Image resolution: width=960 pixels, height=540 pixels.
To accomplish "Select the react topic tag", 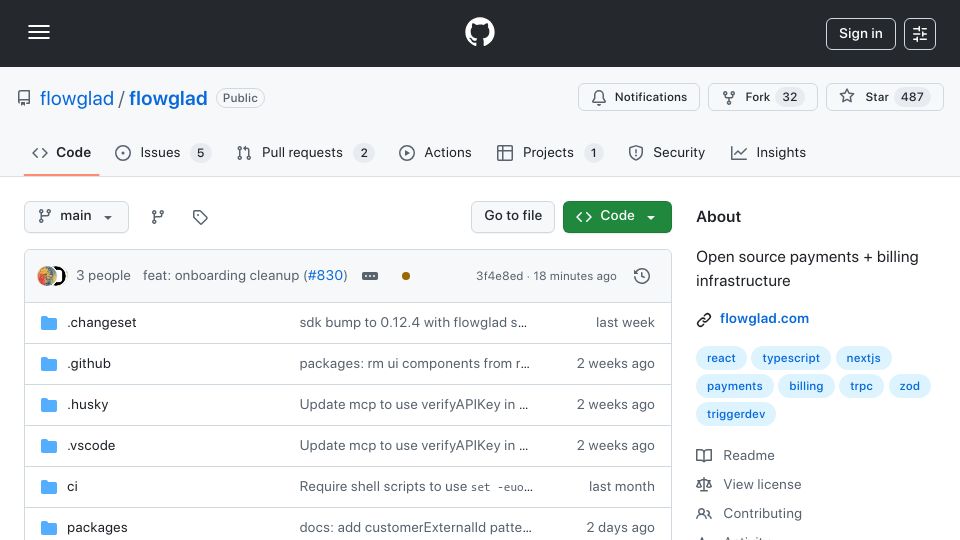I will click(721, 358).
